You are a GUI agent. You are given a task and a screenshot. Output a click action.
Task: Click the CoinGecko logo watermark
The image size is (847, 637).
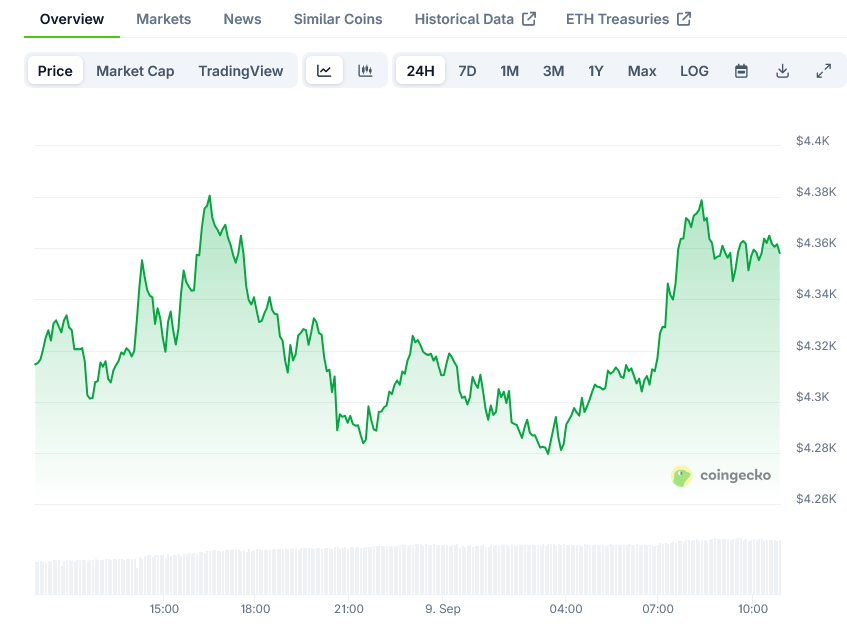721,476
